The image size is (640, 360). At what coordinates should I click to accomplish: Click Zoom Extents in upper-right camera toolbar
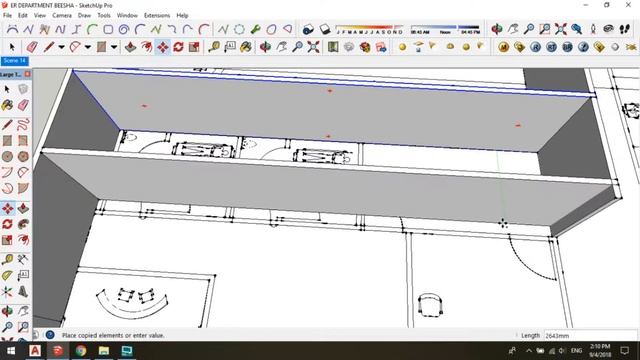click(560, 29)
